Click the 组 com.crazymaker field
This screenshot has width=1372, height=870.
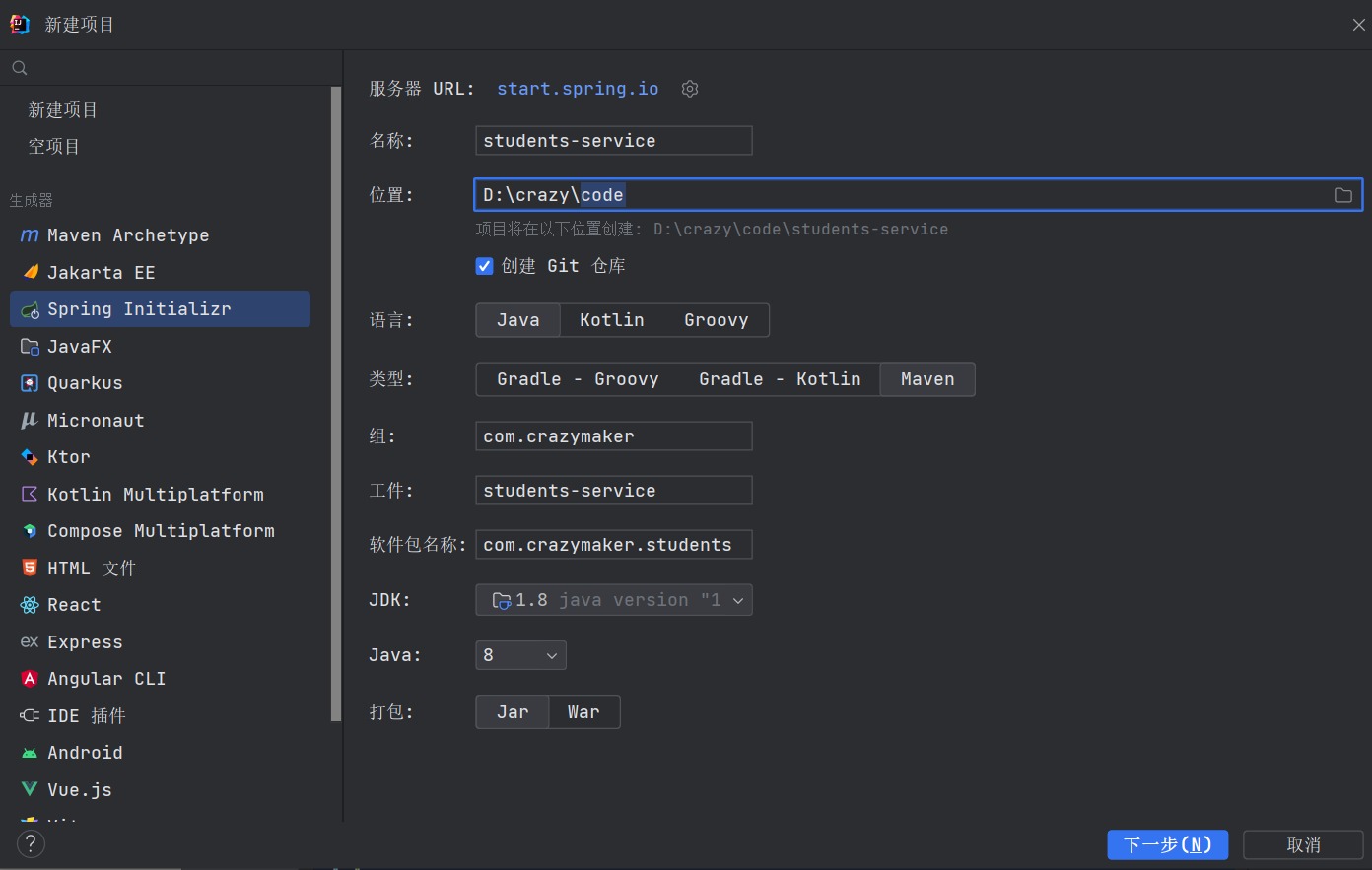coord(614,436)
